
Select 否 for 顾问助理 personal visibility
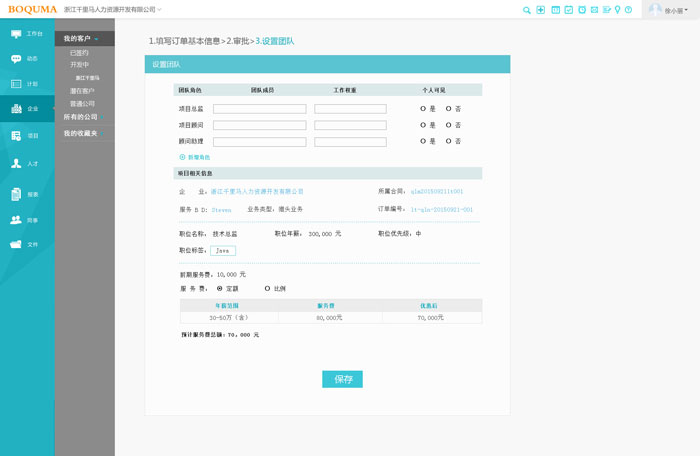tap(449, 141)
